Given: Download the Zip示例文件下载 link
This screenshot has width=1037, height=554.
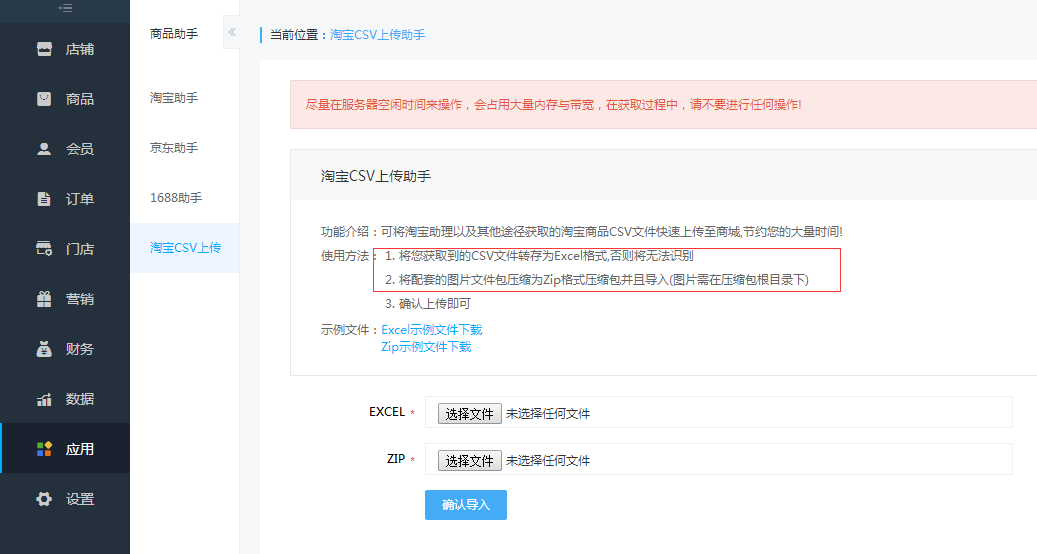Looking at the screenshot, I should point(426,347).
